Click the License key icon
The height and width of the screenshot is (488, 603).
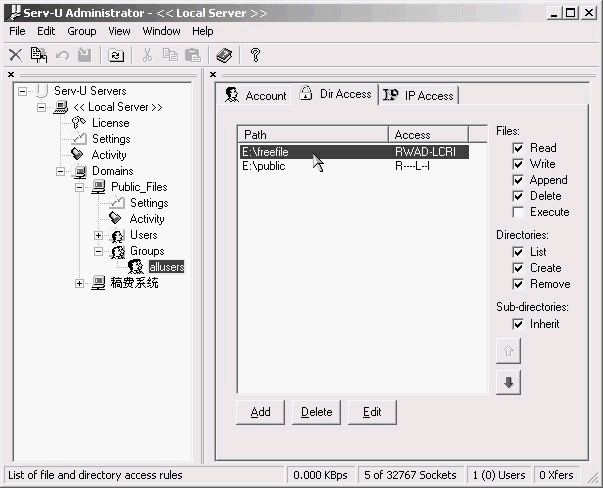pos(78,123)
